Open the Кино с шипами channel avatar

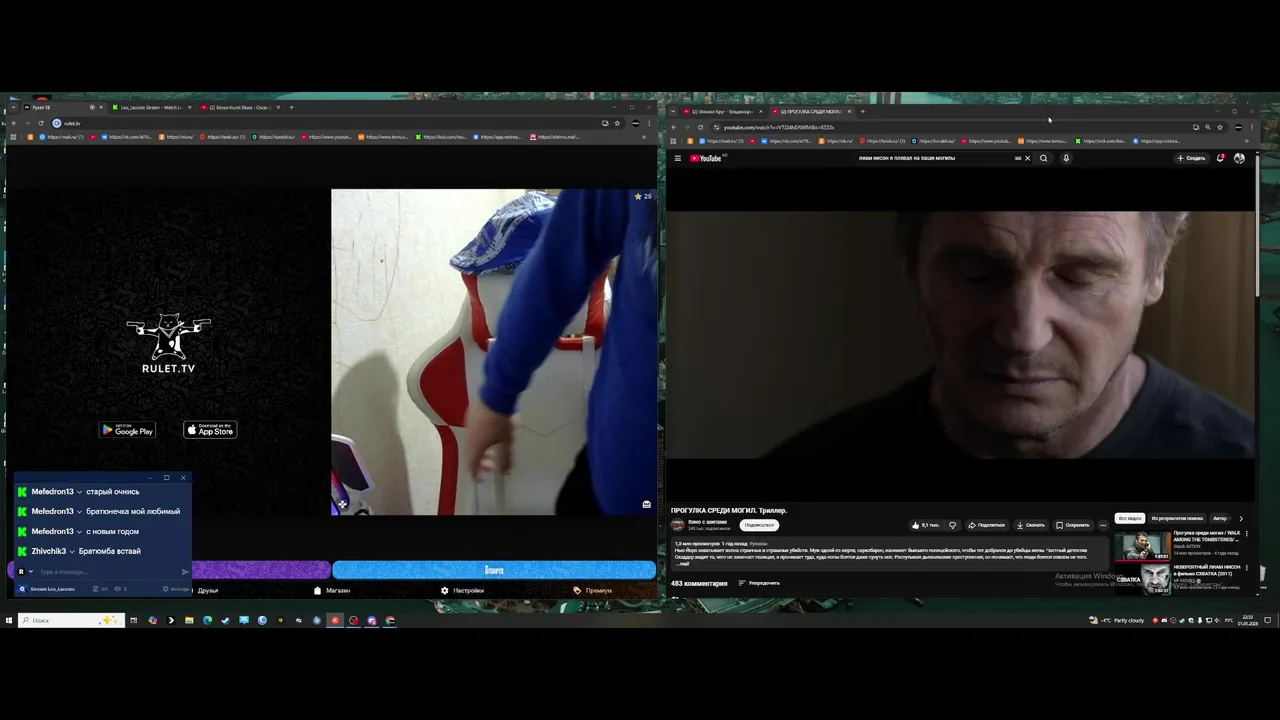(677, 524)
